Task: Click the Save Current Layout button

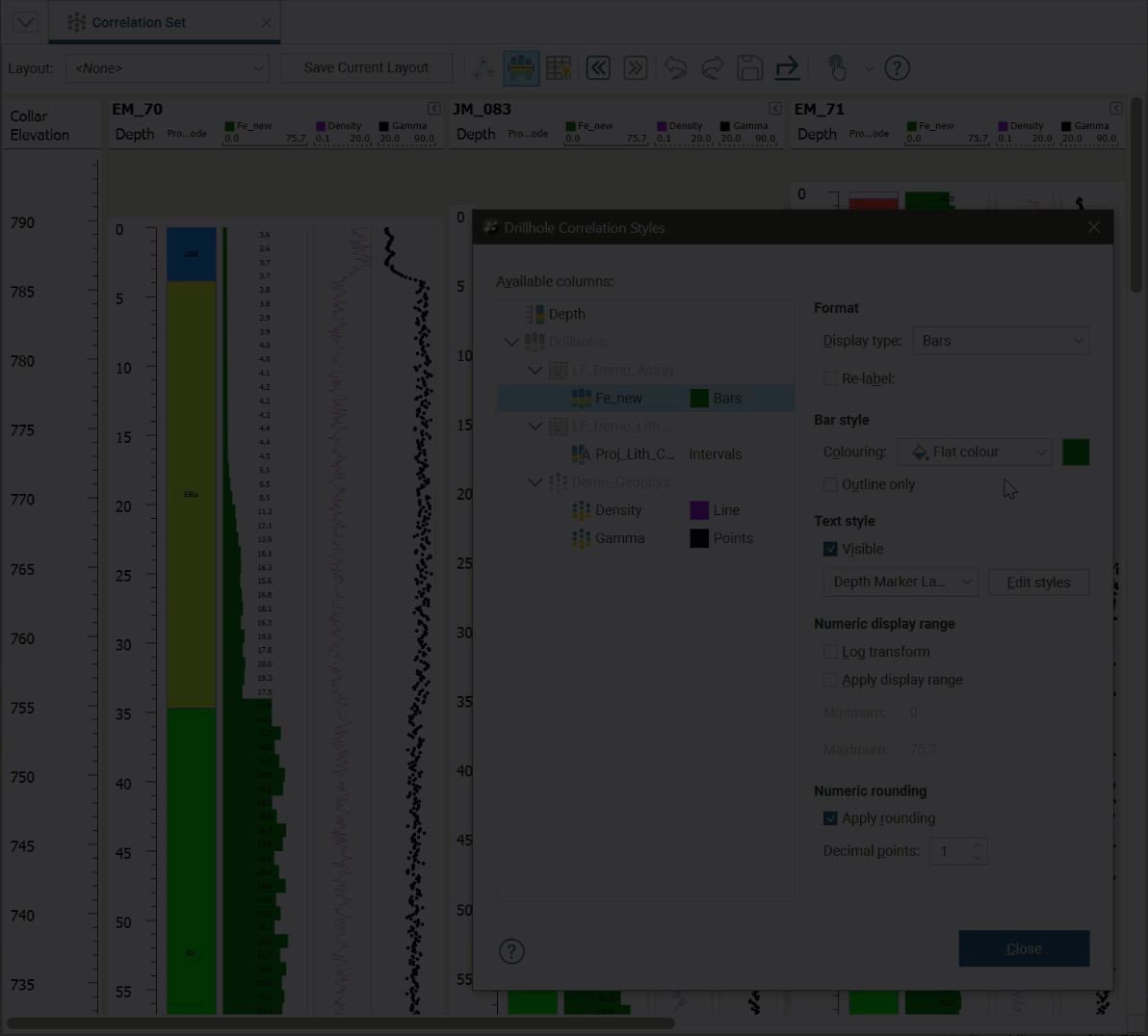Action: [366, 68]
